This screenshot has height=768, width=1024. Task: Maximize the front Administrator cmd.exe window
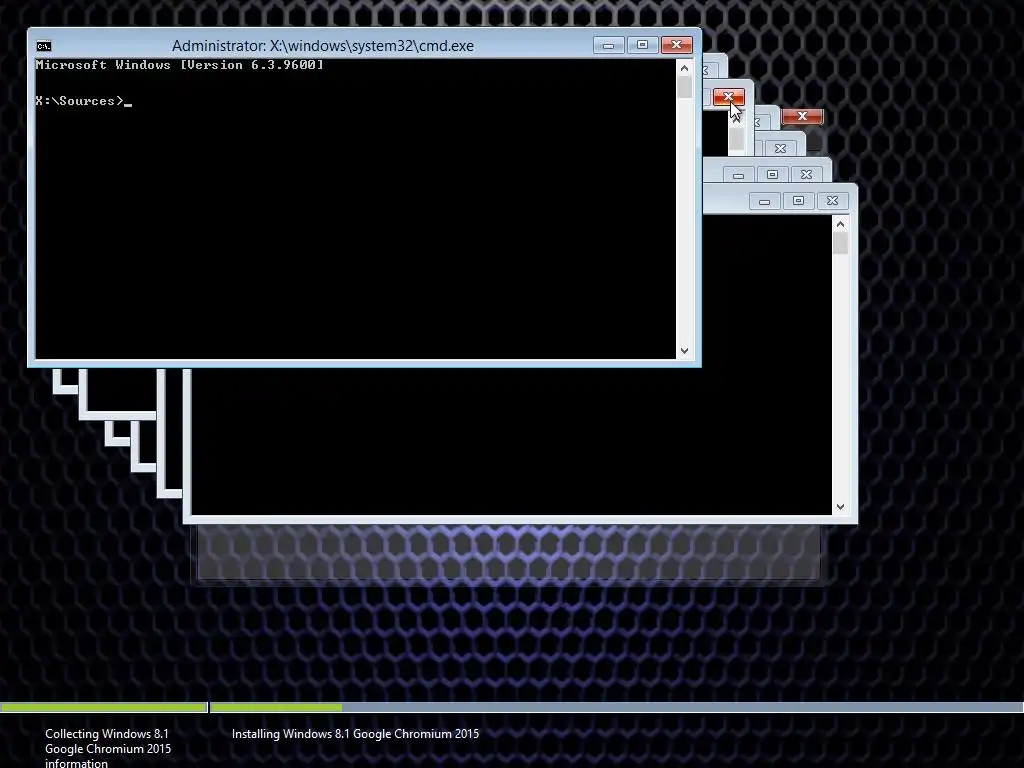pos(642,45)
